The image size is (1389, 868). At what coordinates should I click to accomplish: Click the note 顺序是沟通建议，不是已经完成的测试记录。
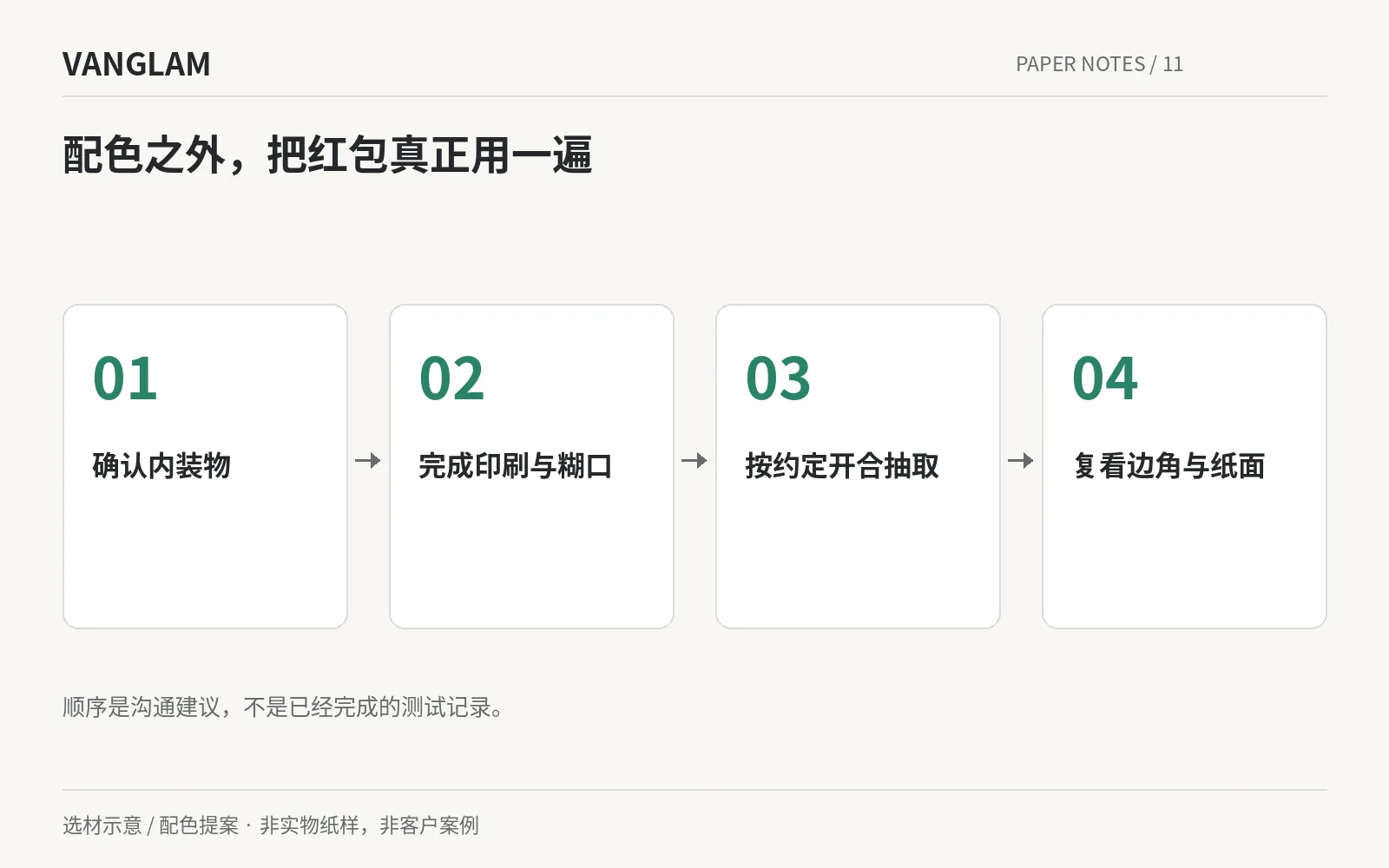coord(284,707)
